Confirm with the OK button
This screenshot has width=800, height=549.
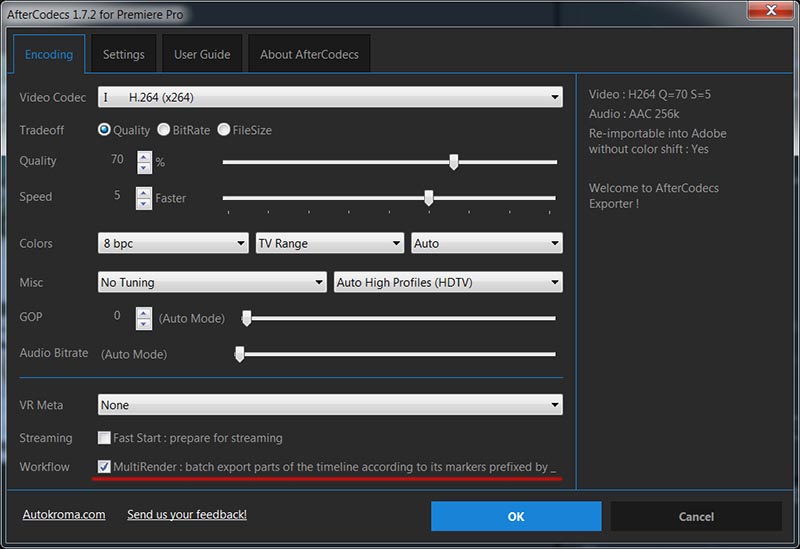pos(516,516)
